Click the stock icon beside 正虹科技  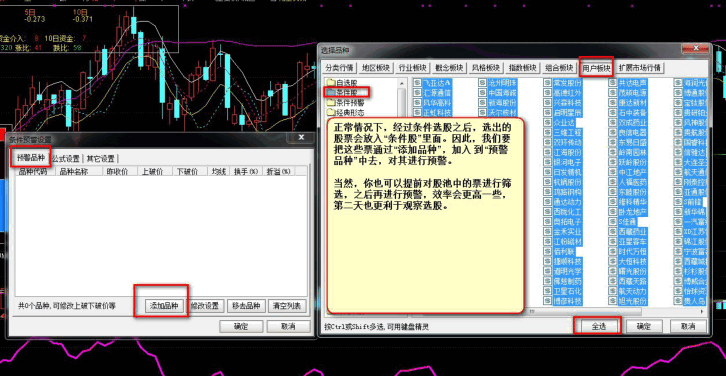pos(417,112)
